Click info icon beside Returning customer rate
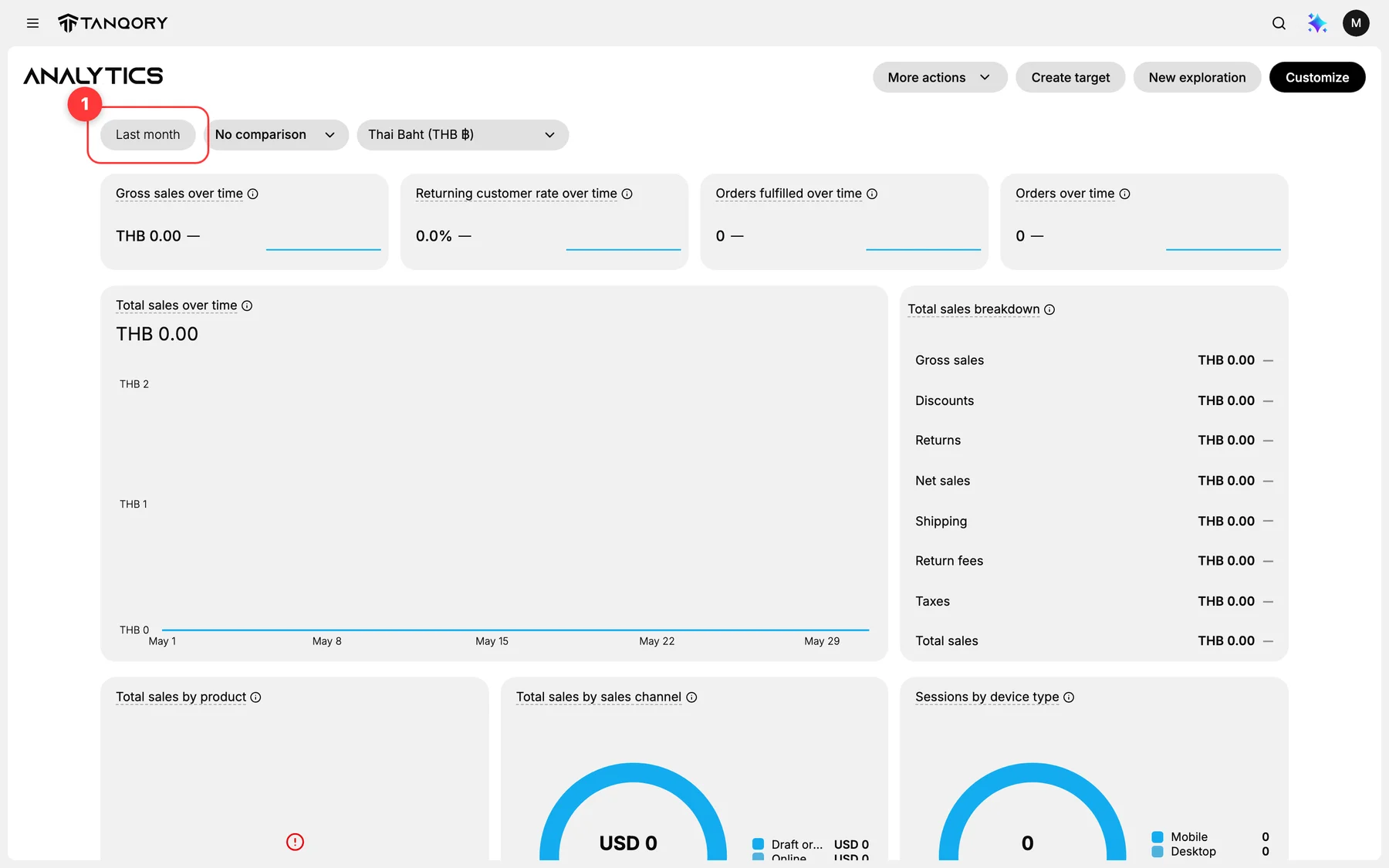This screenshot has height=868, width=1389. point(627,194)
